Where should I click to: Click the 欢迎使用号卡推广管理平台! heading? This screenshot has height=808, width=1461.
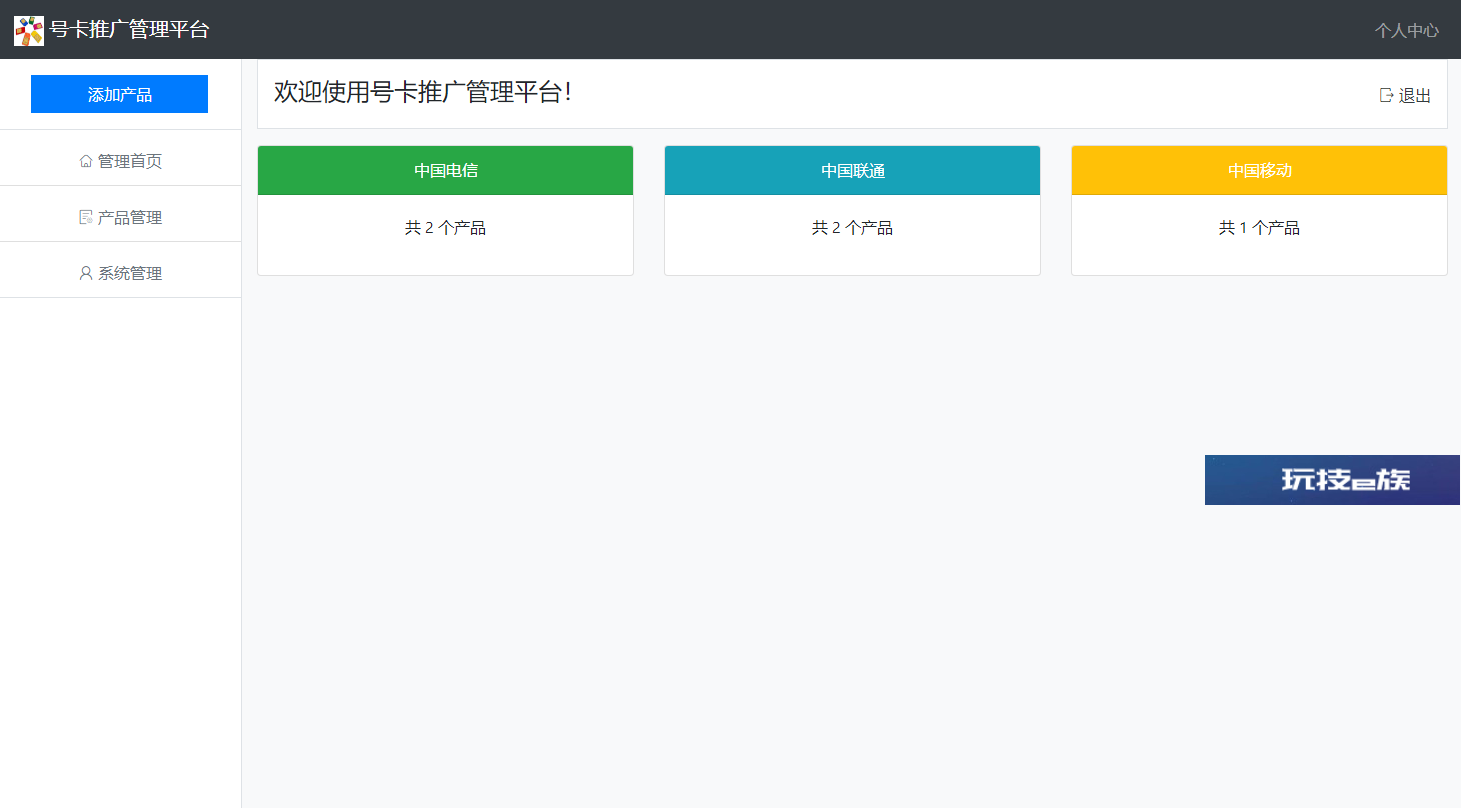[x=423, y=92]
